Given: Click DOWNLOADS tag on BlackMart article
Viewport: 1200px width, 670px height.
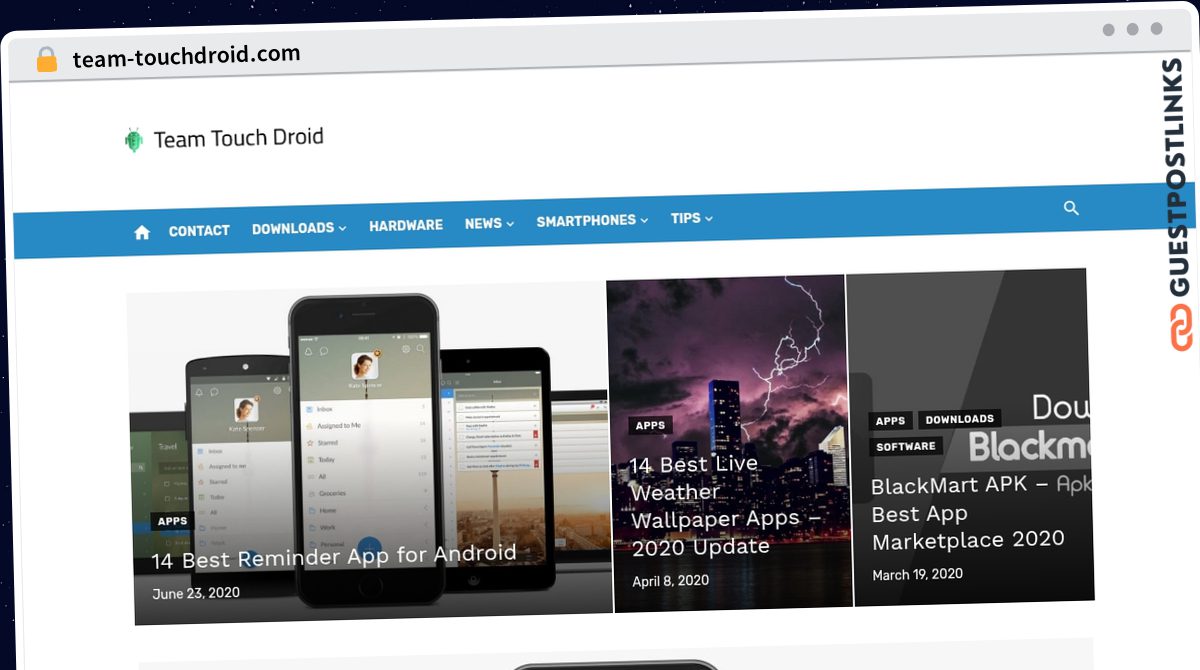Looking at the screenshot, I should point(959,419).
